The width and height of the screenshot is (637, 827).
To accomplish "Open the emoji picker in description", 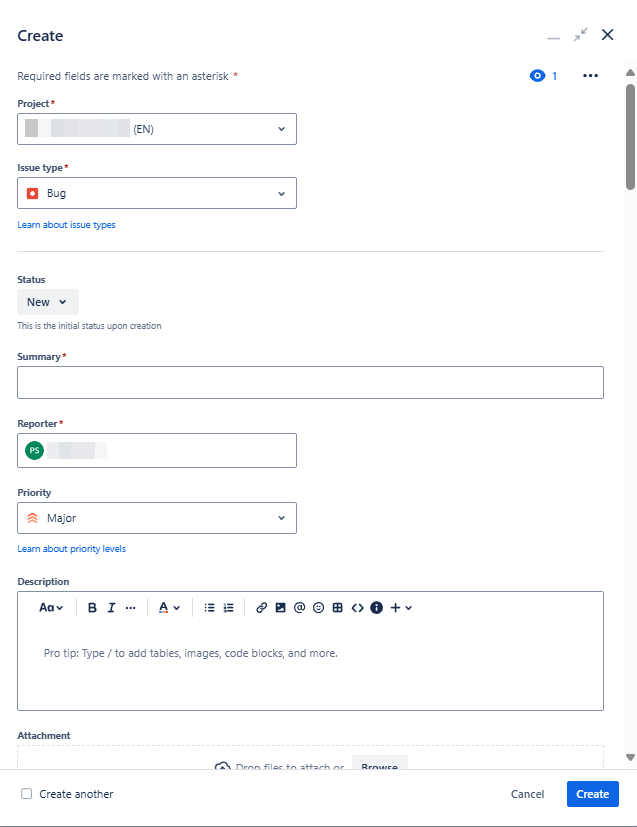I will (318, 608).
